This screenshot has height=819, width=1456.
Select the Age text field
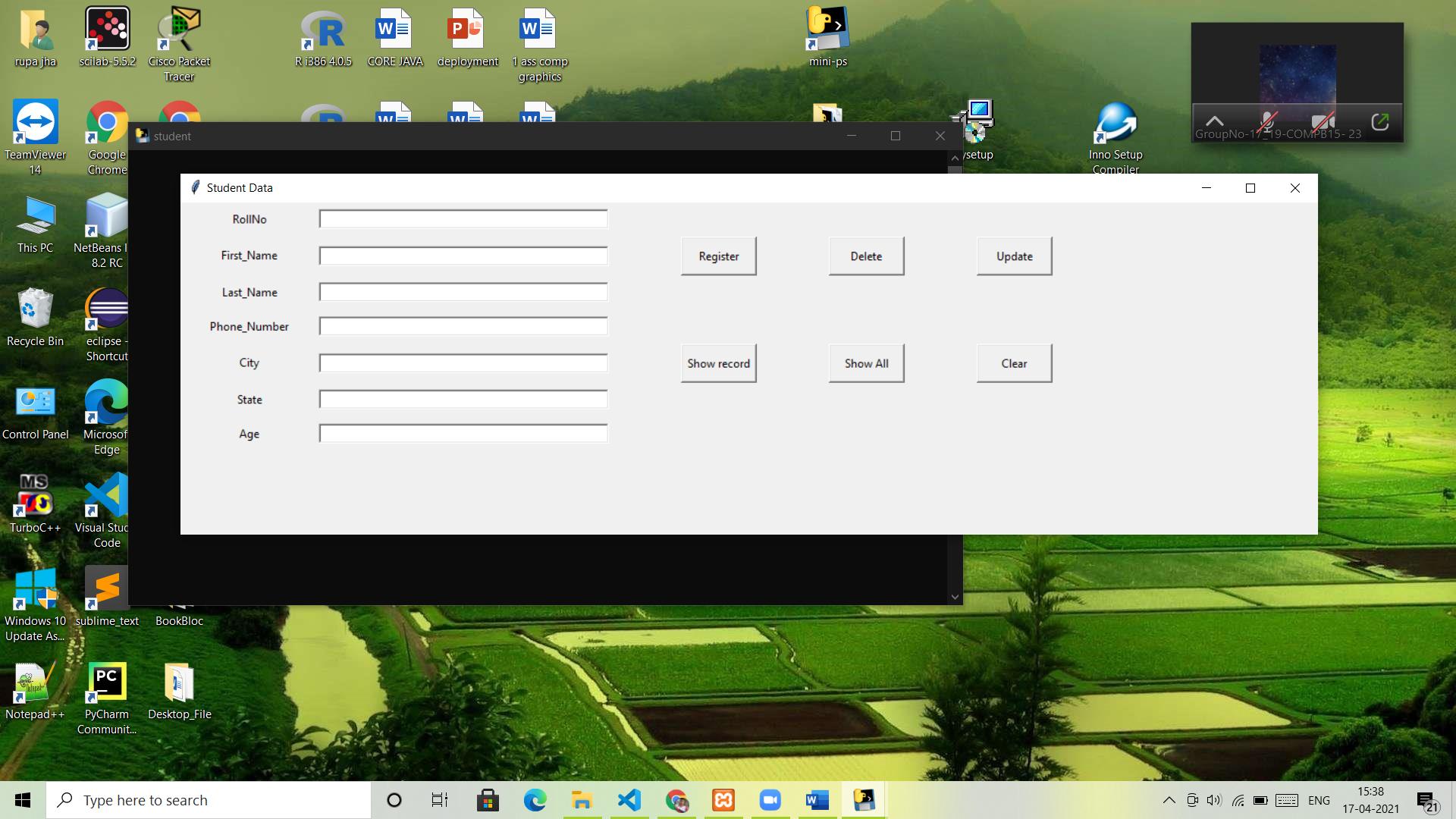463,434
